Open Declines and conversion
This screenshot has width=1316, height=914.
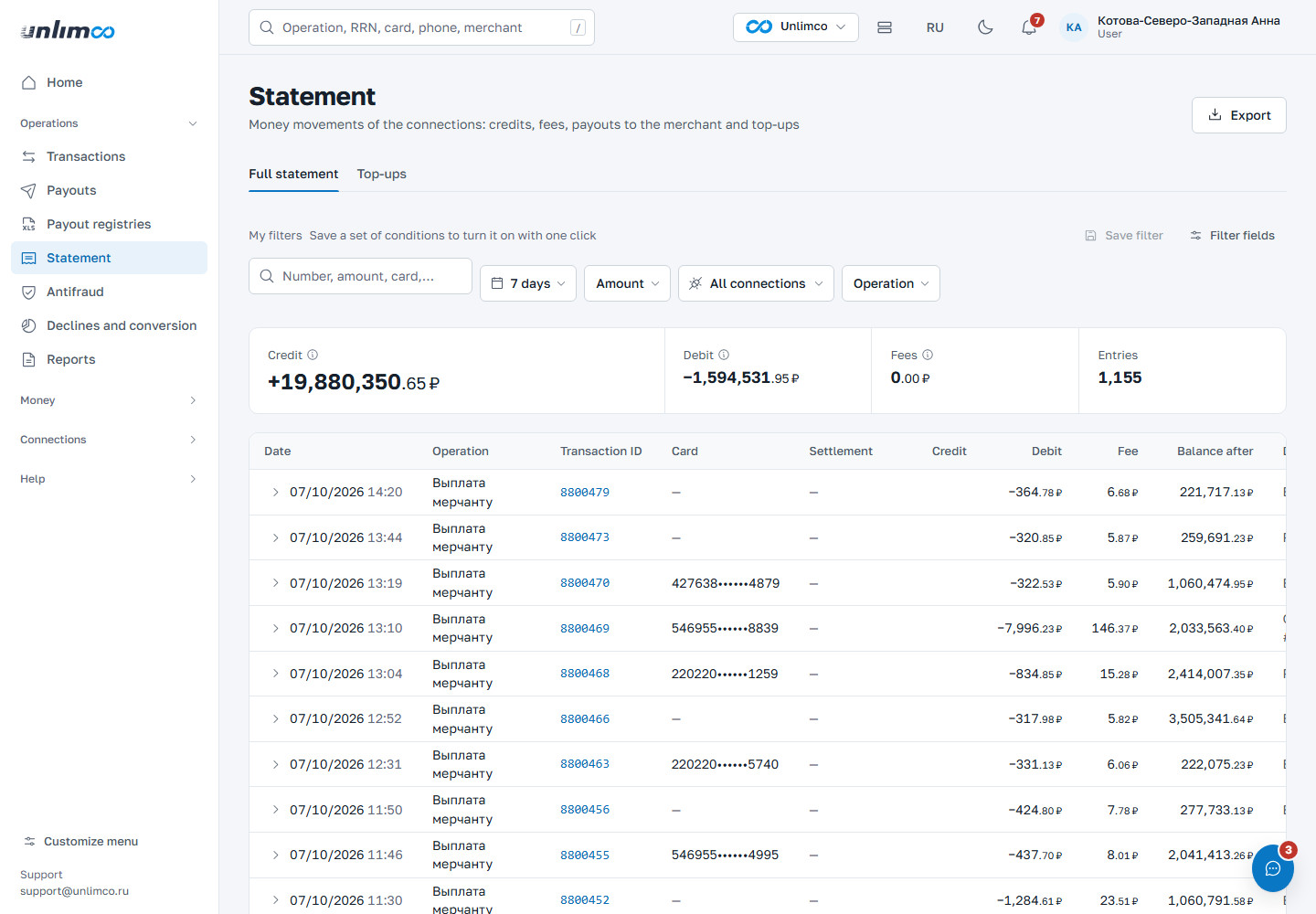click(109, 325)
